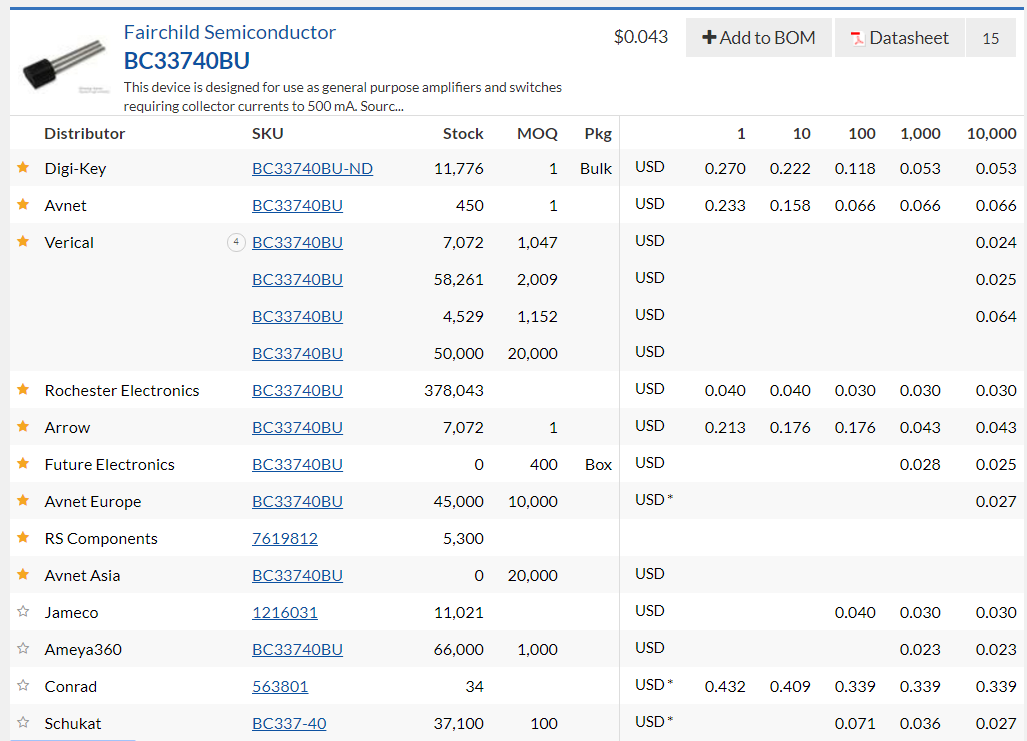Toggle the favorite star for Verical
The height and width of the screenshot is (741, 1027).
tap(23, 242)
